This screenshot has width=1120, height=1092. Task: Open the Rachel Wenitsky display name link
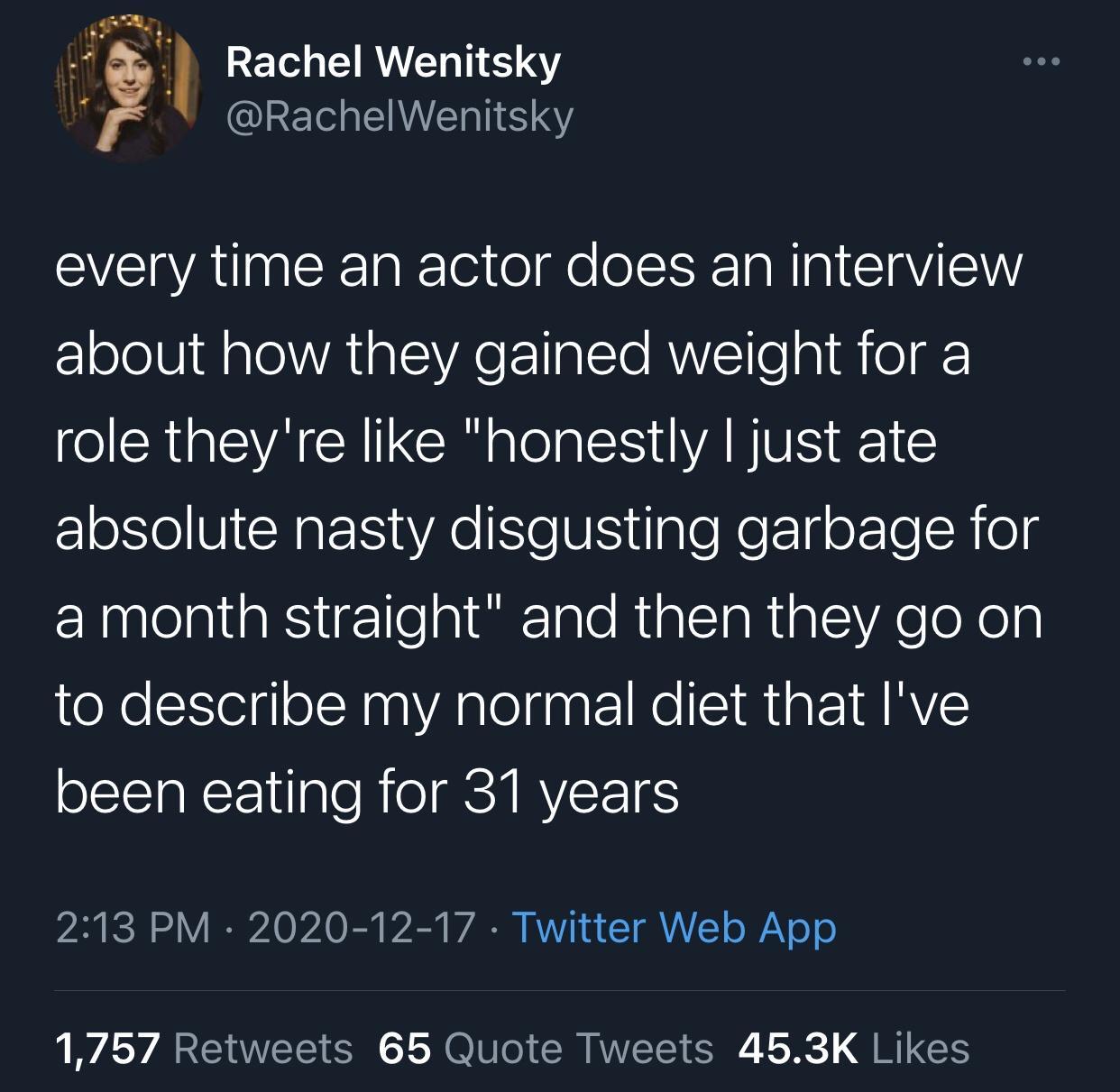pyautogui.click(x=393, y=62)
